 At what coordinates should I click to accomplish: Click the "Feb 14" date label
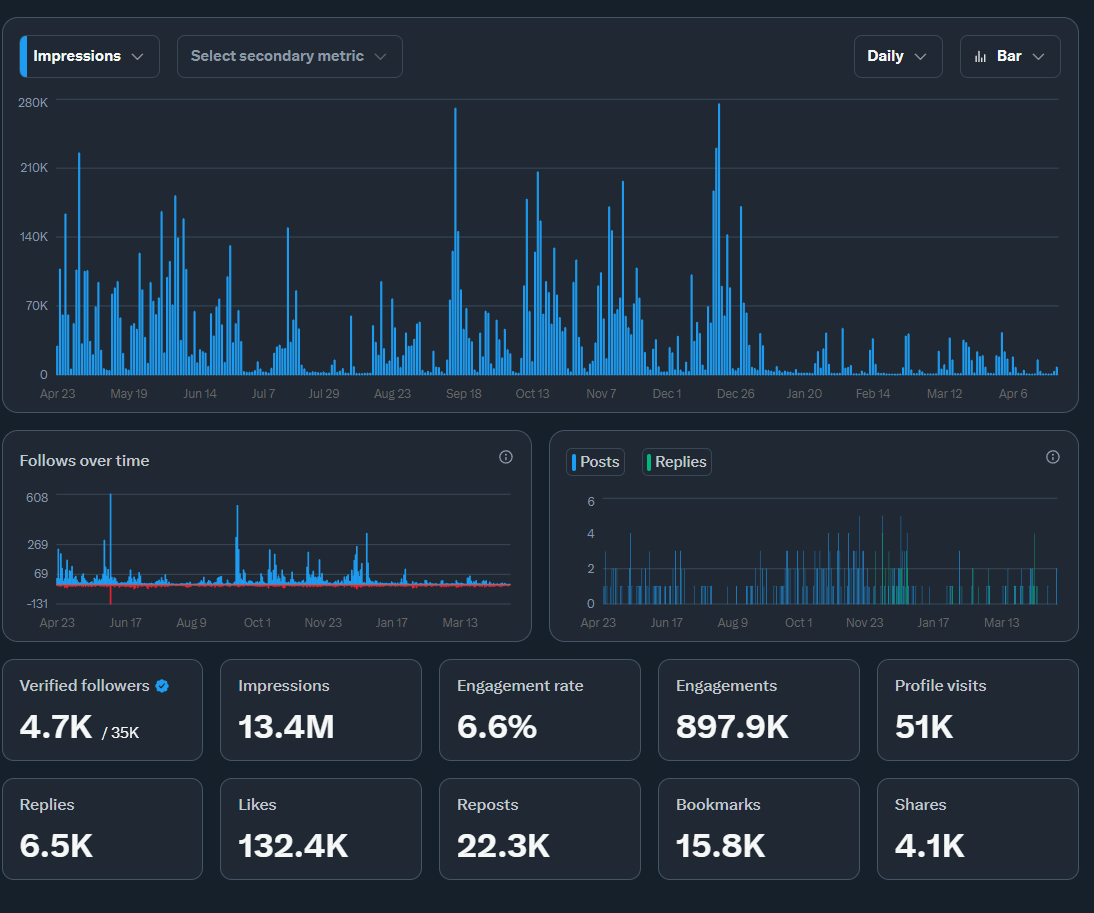pyautogui.click(x=873, y=393)
